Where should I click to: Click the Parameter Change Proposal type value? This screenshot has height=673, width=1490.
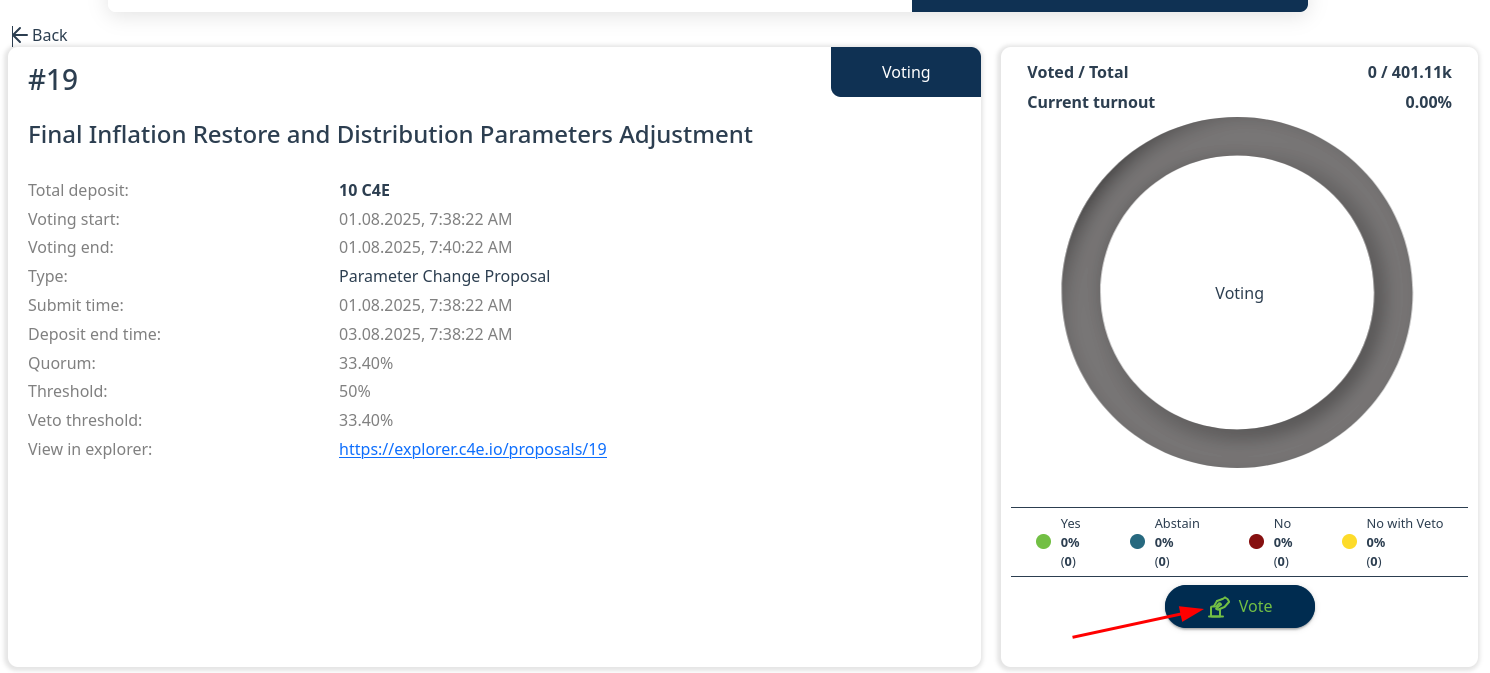pos(444,276)
